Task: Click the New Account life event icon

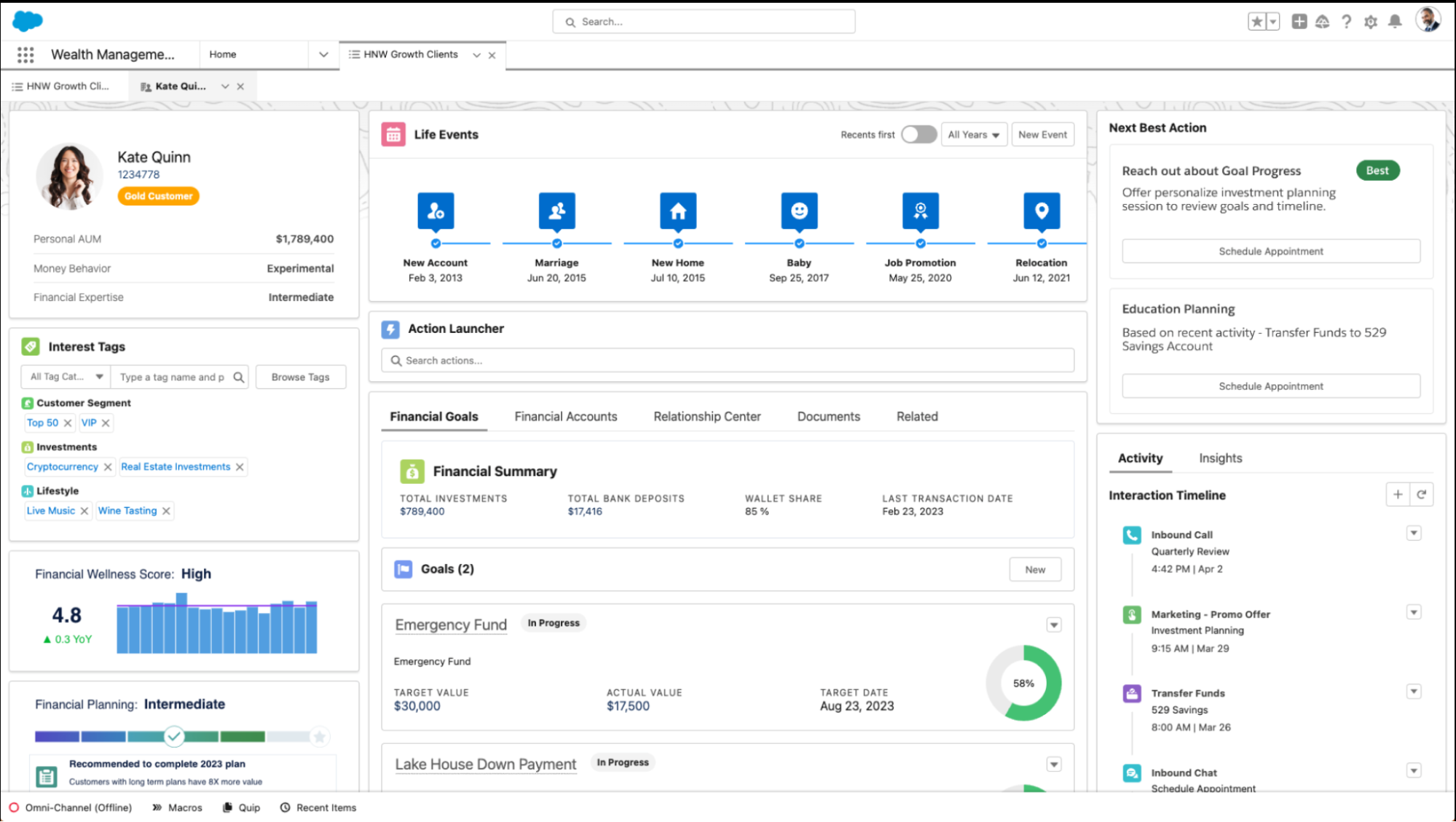Action: pyautogui.click(x=435, y=211)
